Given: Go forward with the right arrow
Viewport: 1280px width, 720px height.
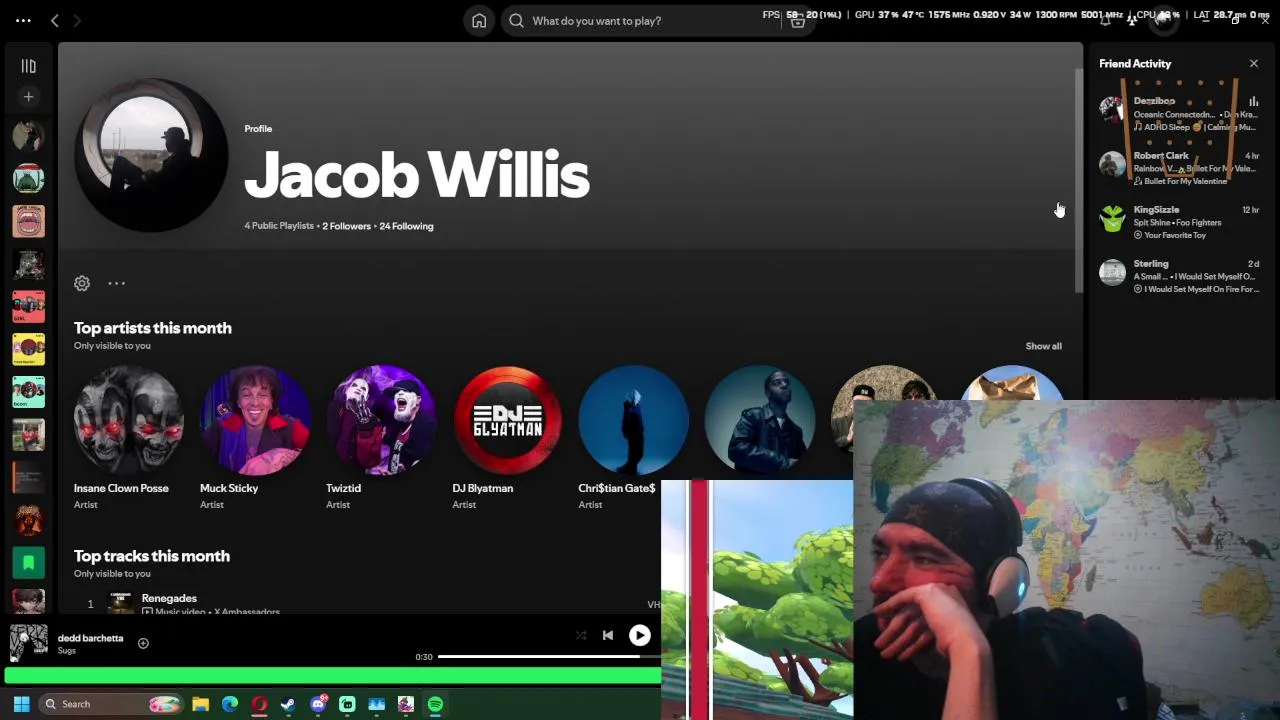Looking at the screenshot, I should (77, 20).
